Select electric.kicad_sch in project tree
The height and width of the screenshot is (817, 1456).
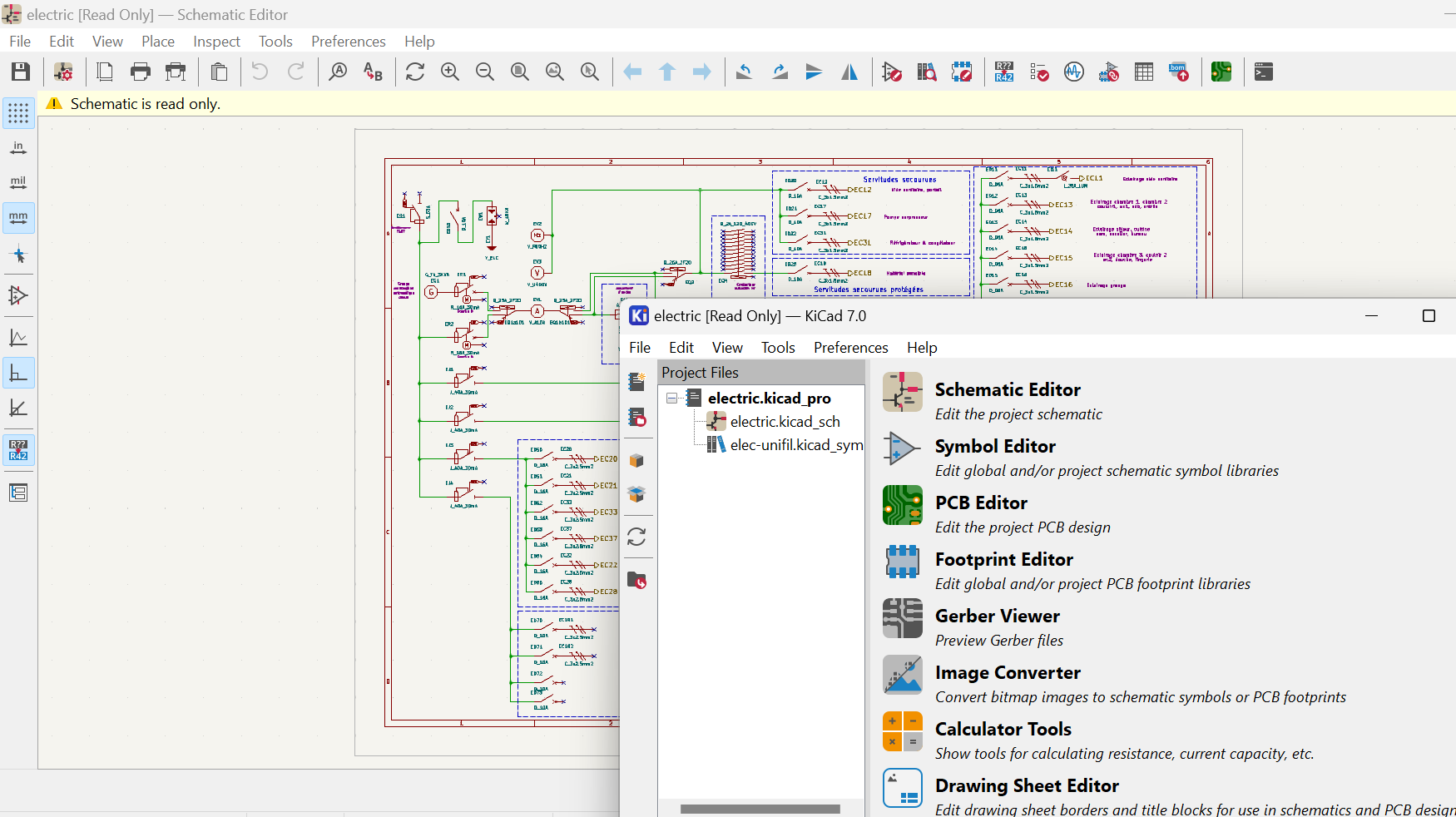point(785,422)
